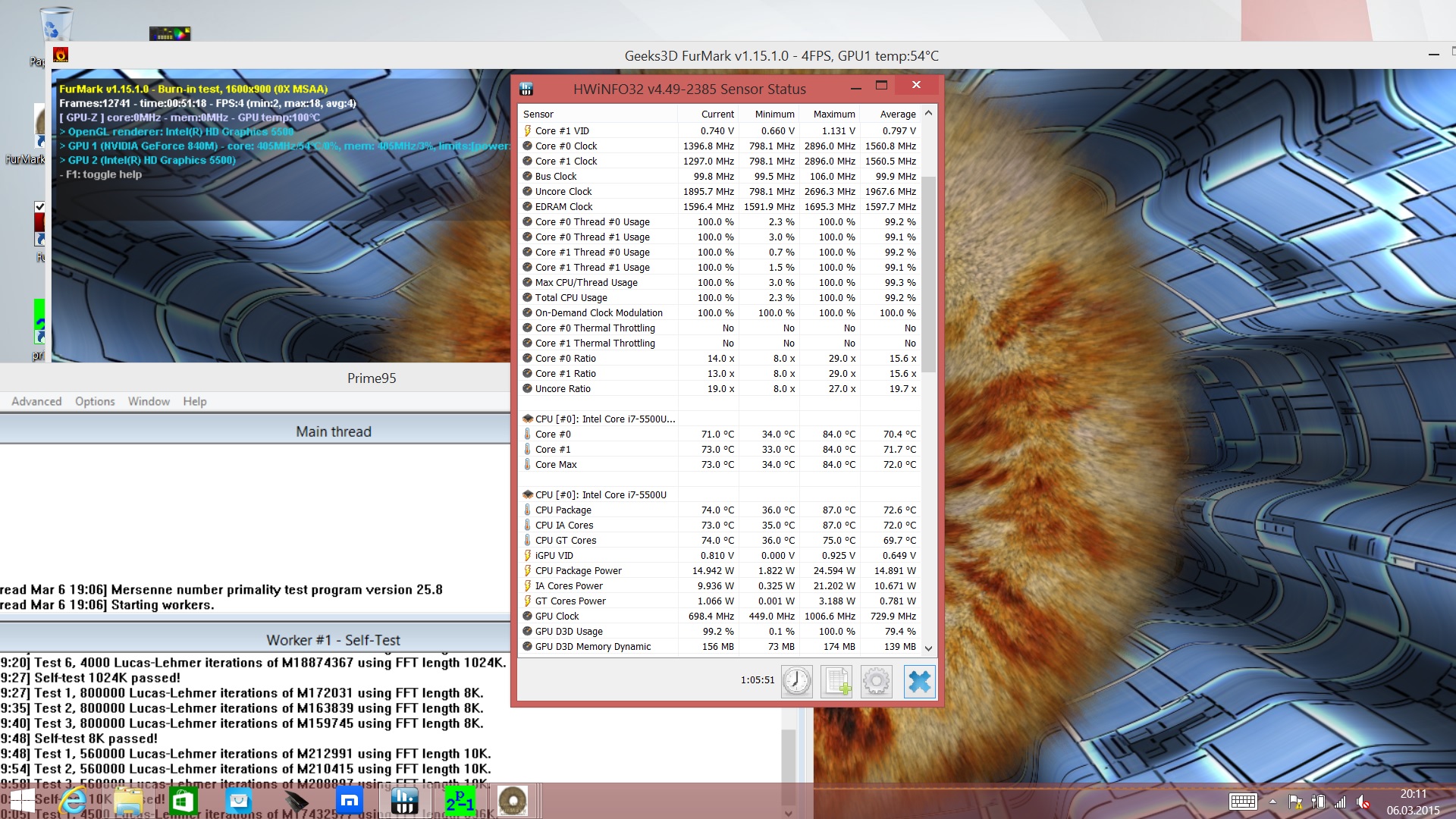Select the CPU Package Power sensor row
Viewport: 1456px width, 819px height.
(578, 570)
